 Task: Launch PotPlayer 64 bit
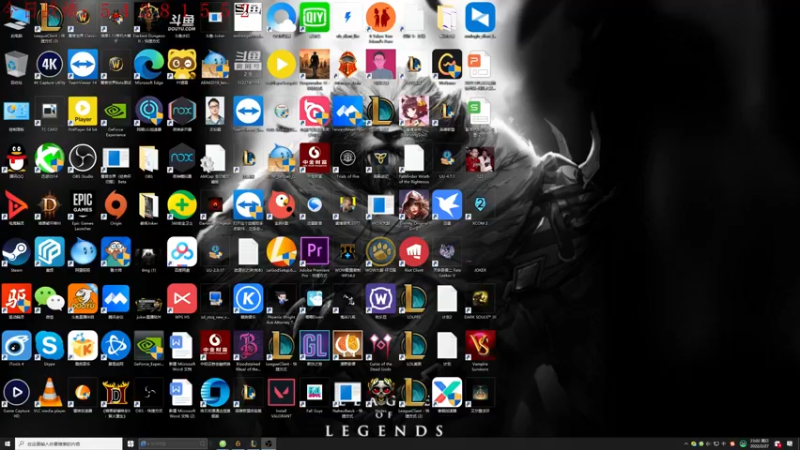point(83,111)
